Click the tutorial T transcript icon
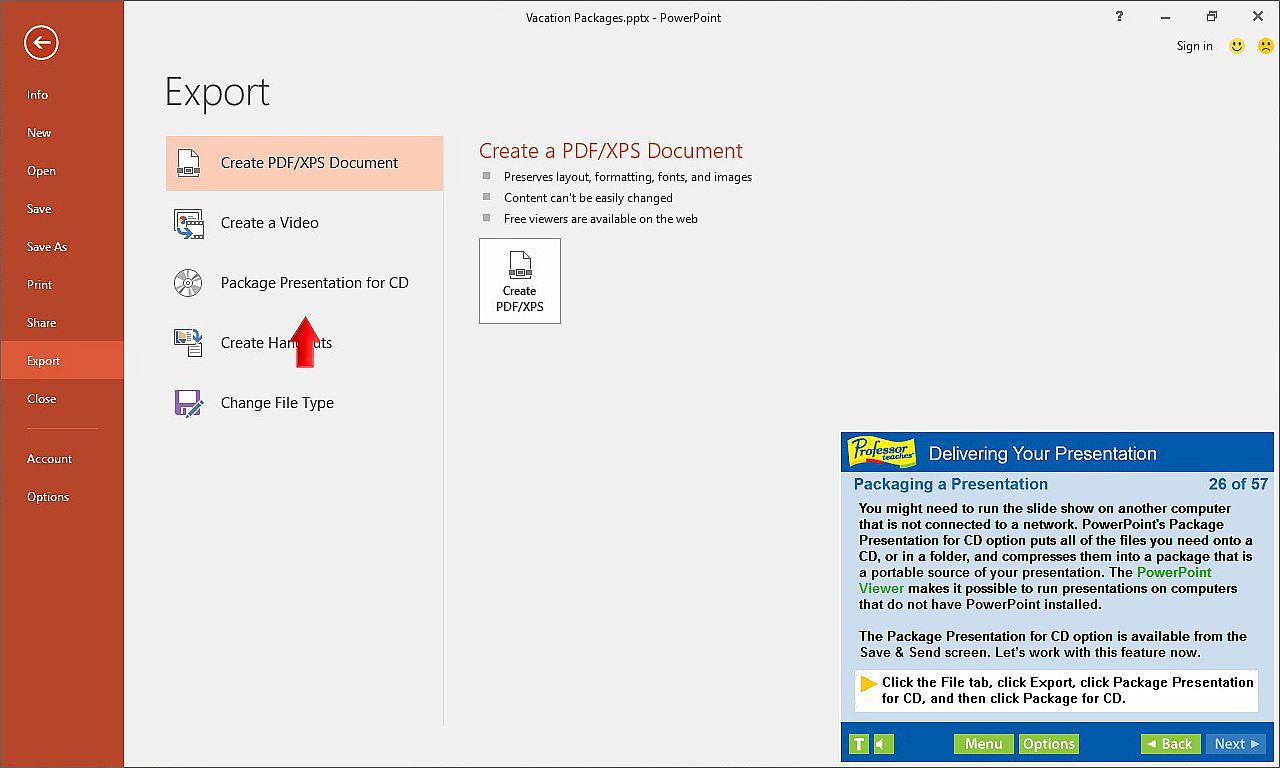 click(859, 744)
